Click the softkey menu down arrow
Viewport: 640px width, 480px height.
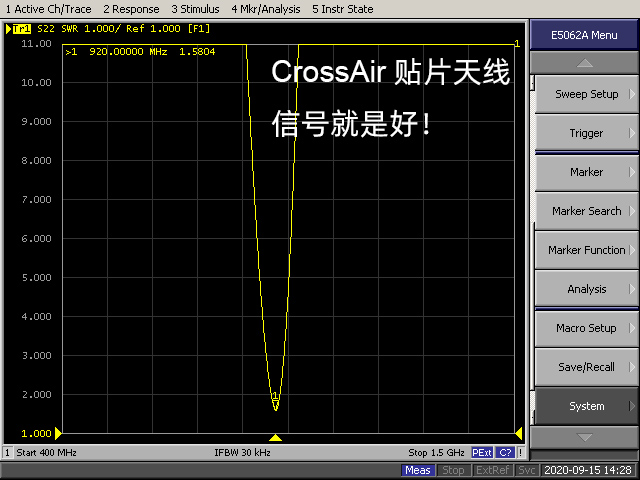(584, 437)
